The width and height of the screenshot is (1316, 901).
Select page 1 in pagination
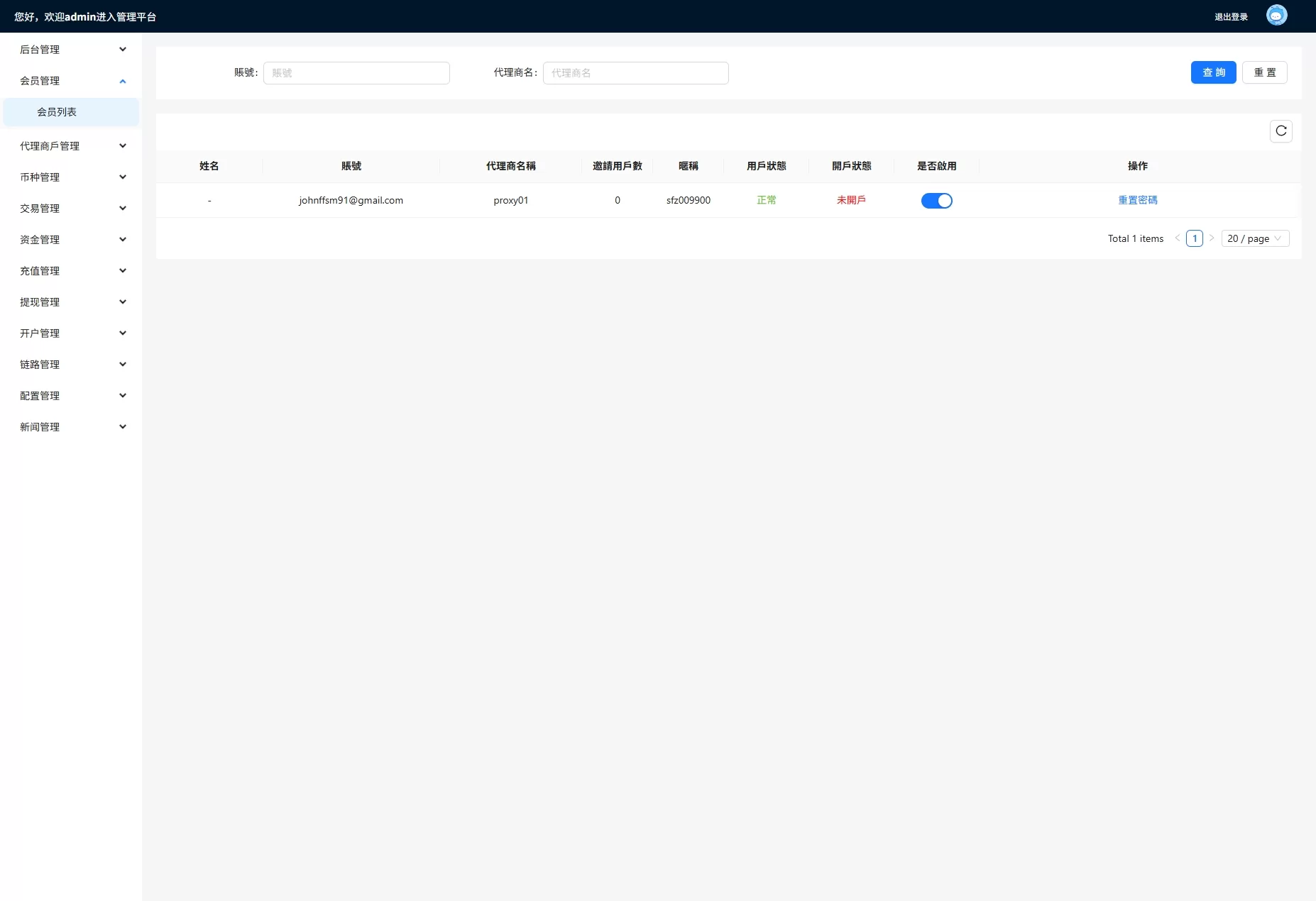coord(1195,238)
